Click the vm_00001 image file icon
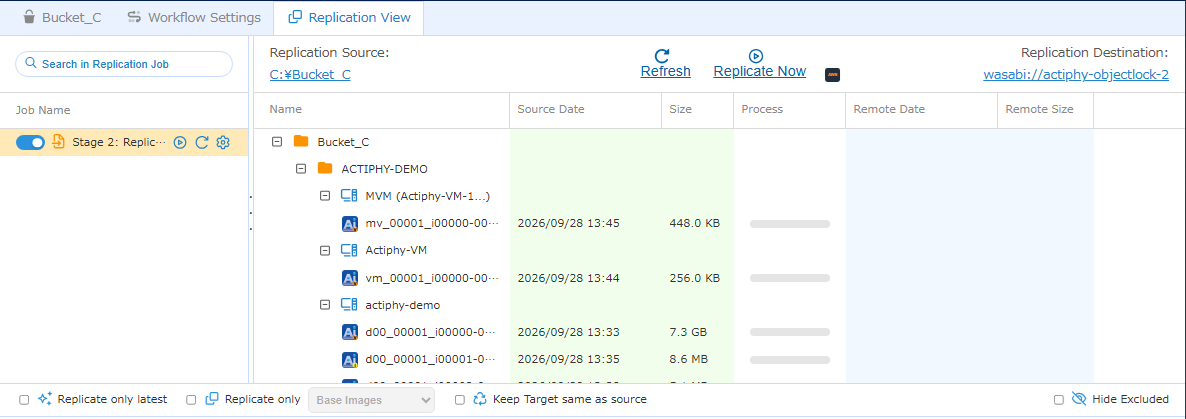The width and height of the screenshot is (1186, 419). click(349, 278)
